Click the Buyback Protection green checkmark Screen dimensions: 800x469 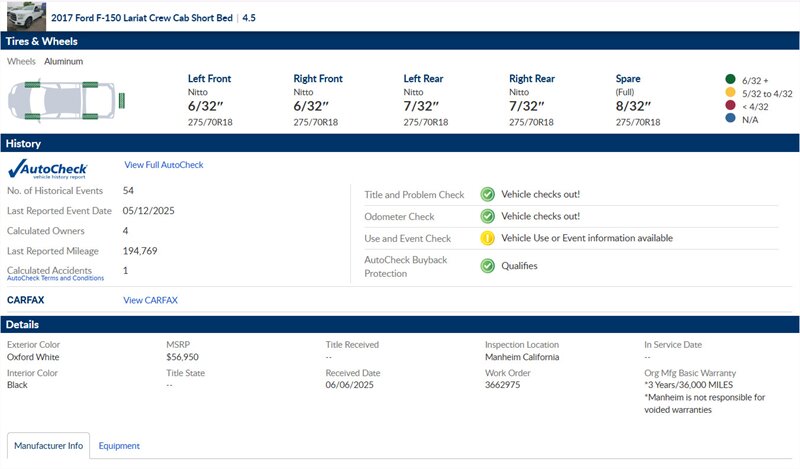pos(487,266)
